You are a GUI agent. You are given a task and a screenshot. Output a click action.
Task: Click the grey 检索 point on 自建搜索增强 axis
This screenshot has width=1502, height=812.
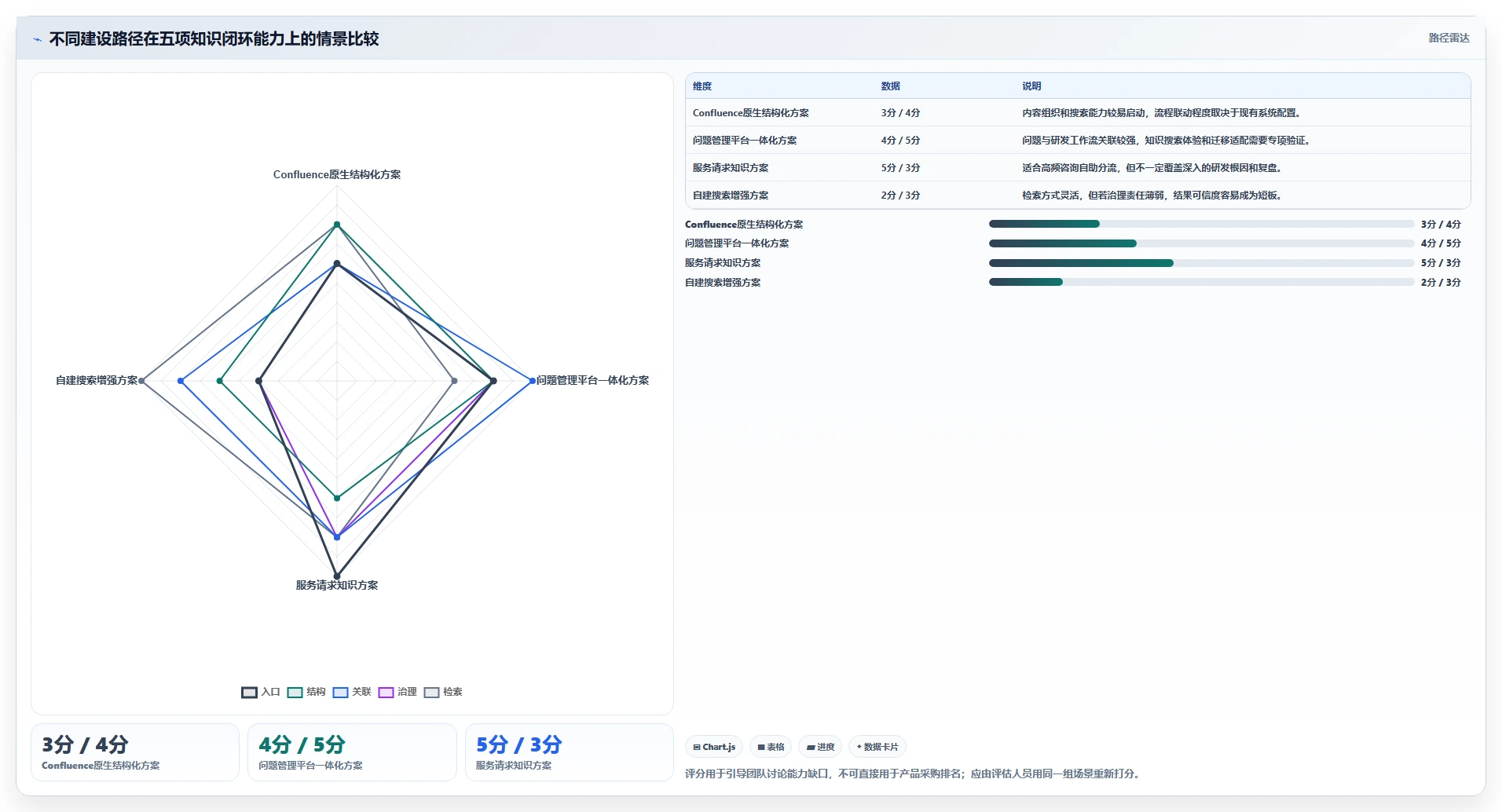pos(141,381)
